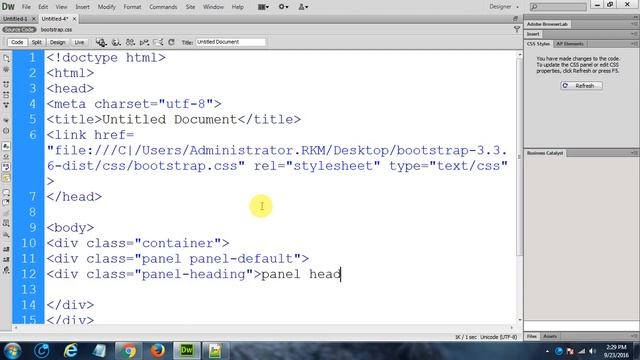Switch to the AP Elements tab

570,44
